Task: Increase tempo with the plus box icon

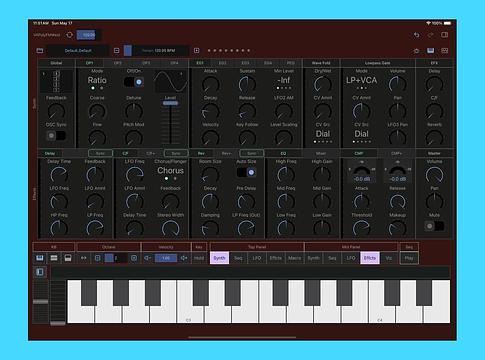Action: pyautogui.click(x=197, y=51)
